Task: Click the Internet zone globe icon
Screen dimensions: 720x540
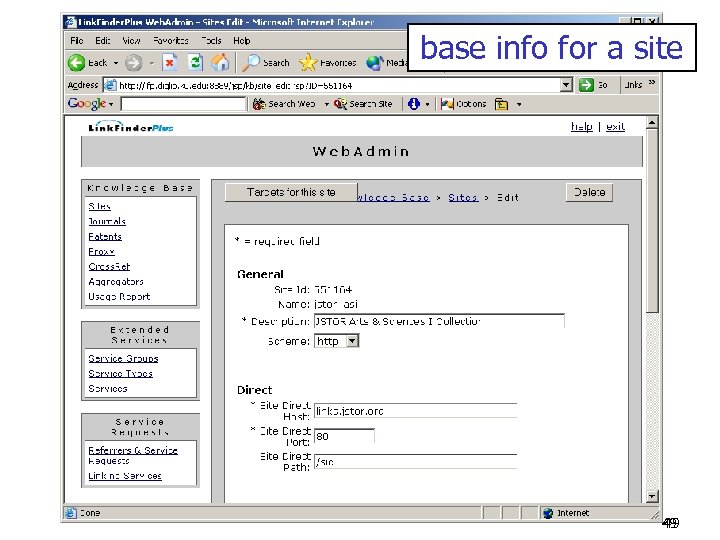Action: click(x=548, y=513)
